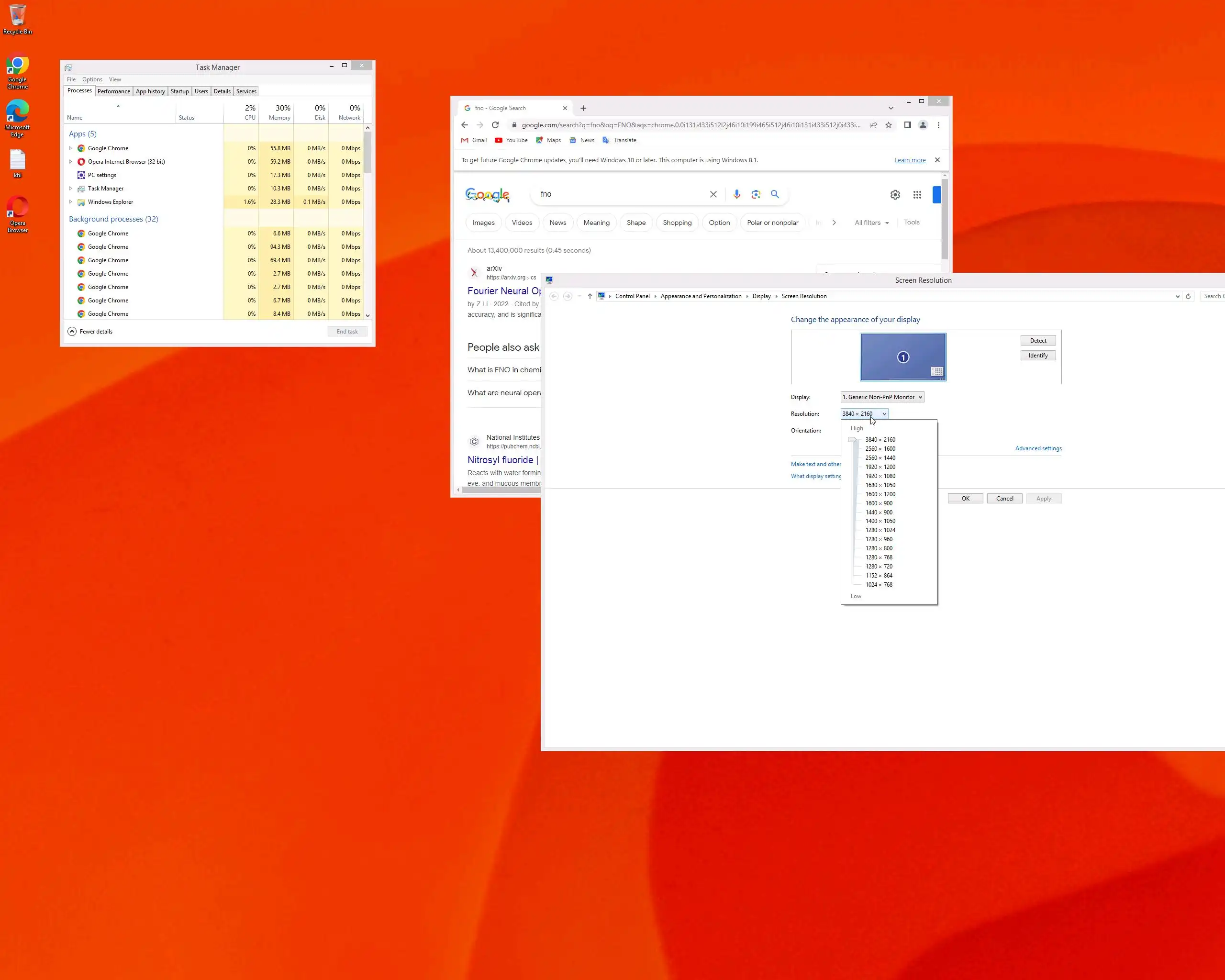This screenshot has height=980, width=1225.
Task: Switch to Performance tab in Task Manager
Action: pyautogui.click(x=113, y=91)
